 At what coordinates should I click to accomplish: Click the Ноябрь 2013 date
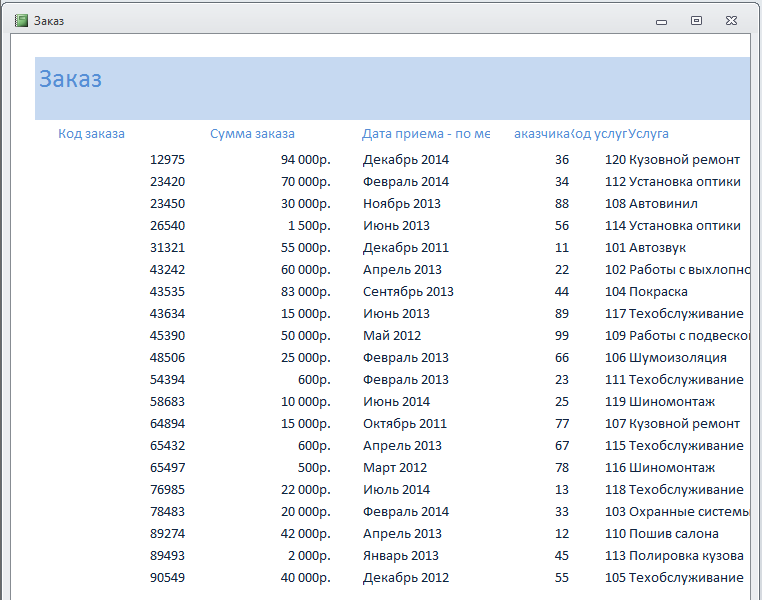click(x=402, y=204)
